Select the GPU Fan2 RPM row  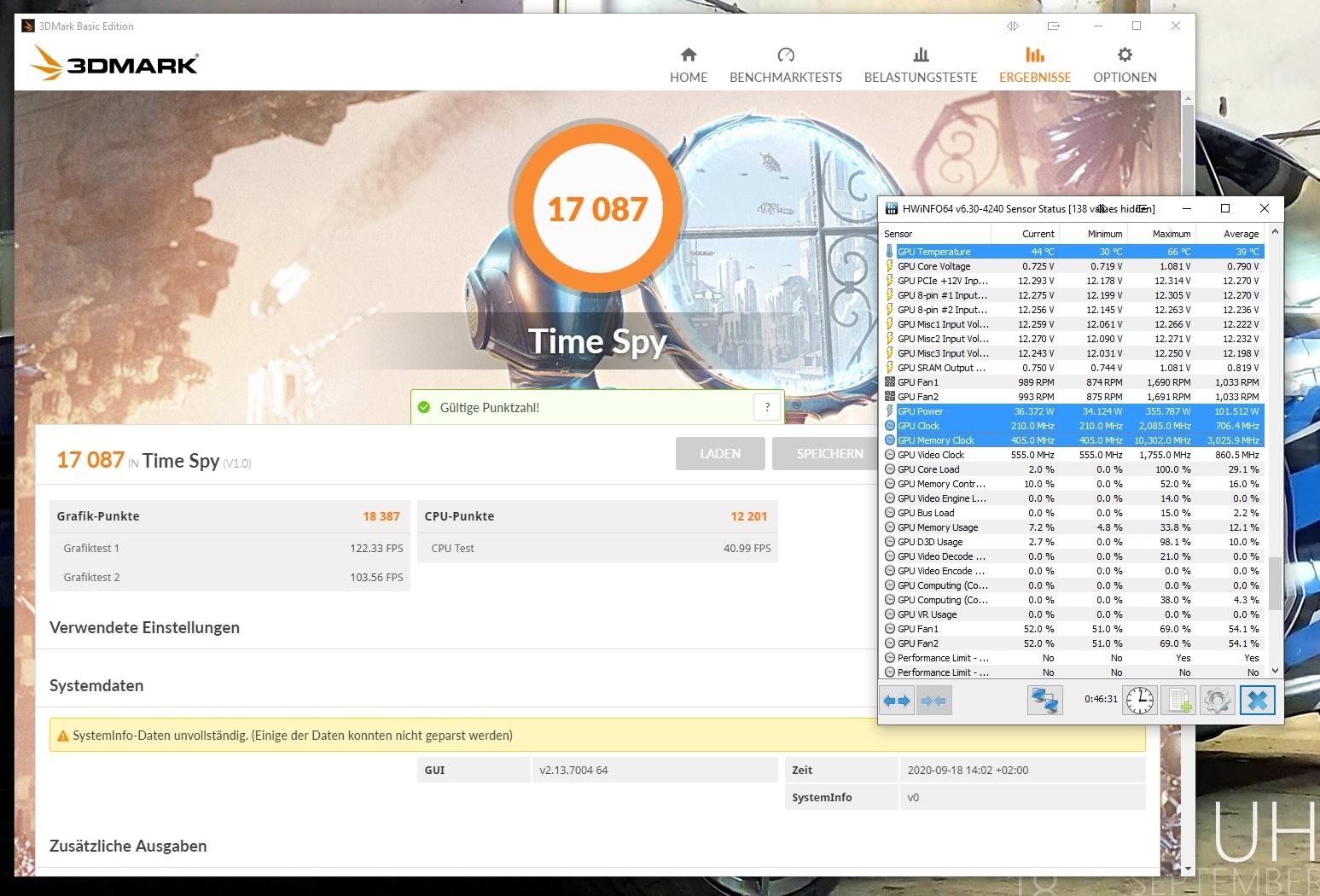click(x=1073, y=397)
